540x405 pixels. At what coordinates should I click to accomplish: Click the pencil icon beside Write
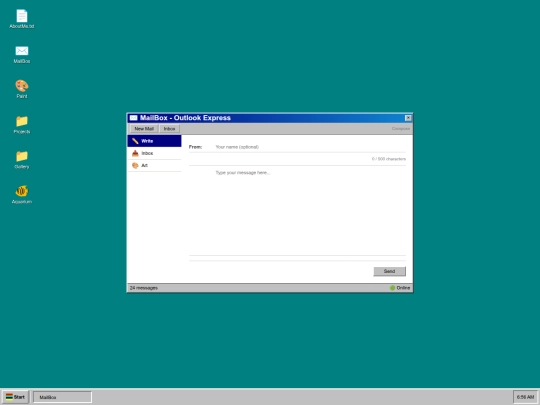tap(135, 141)
